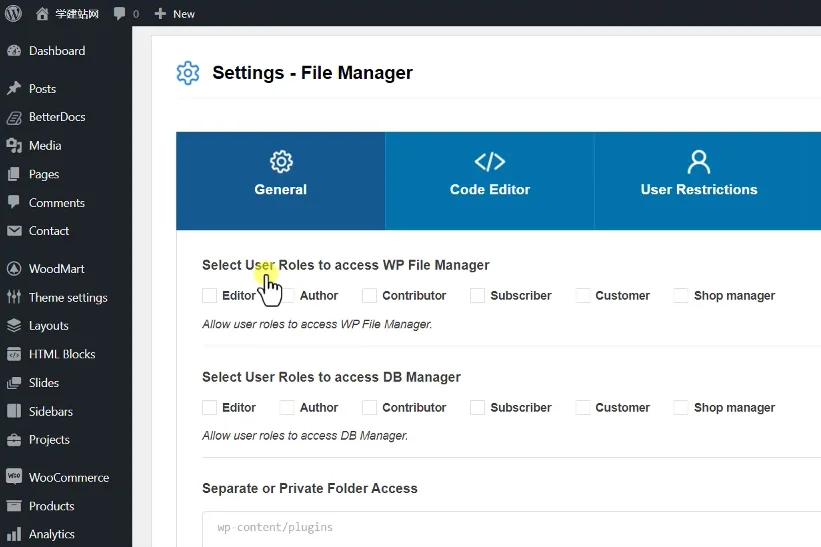Click the WordPress logo icon in admin bar
This screenshot has height=547, width=821.
pyautogui.click(x=13, y=14)
